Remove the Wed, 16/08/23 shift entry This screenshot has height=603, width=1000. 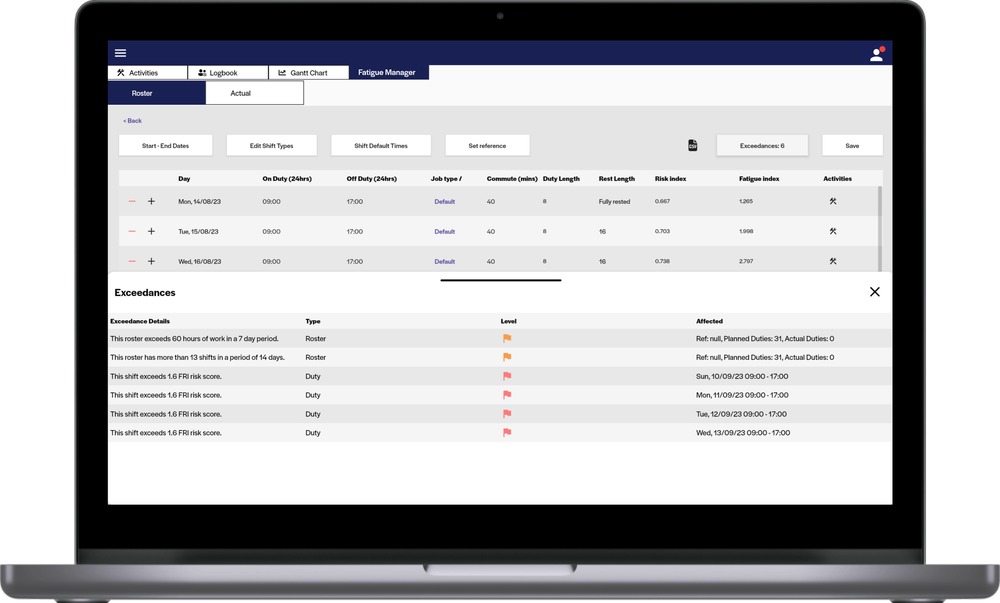(x=129, y=261)
